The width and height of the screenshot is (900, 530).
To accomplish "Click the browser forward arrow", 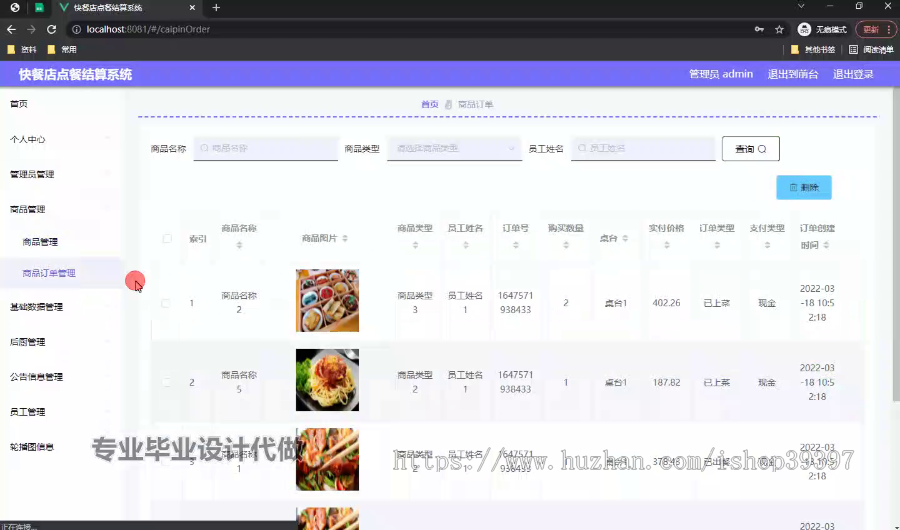I will click(31, 29).
